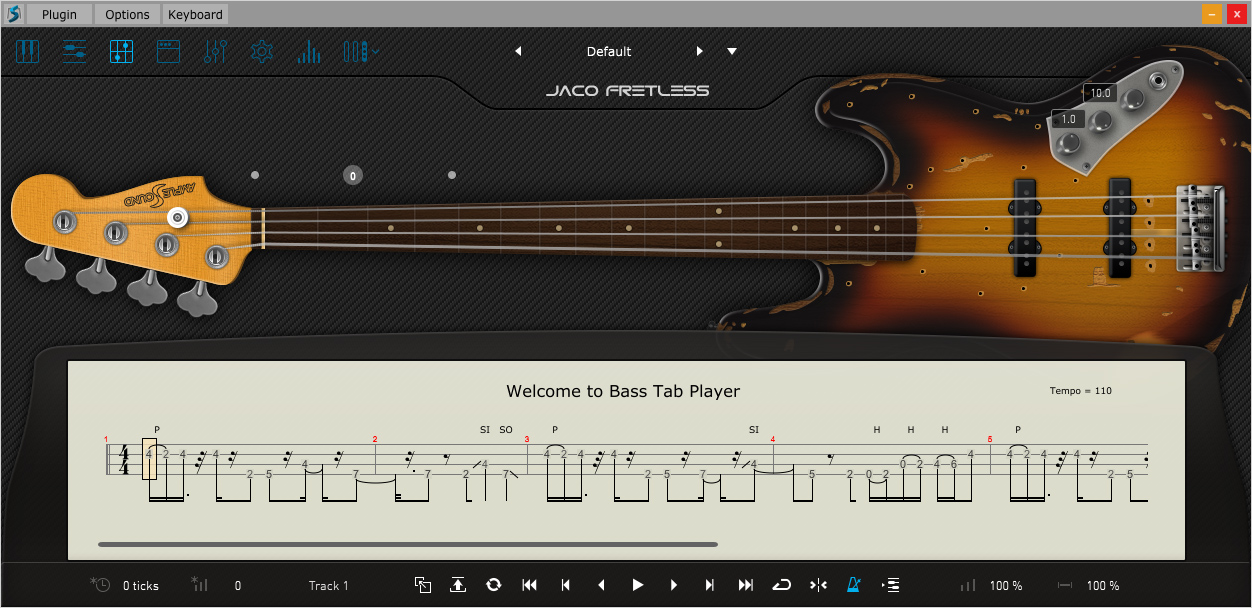The height and width of the screenshot is (608, 1252).
Task: Open the bar-graph analyzer icon
Action: point(308,51)
